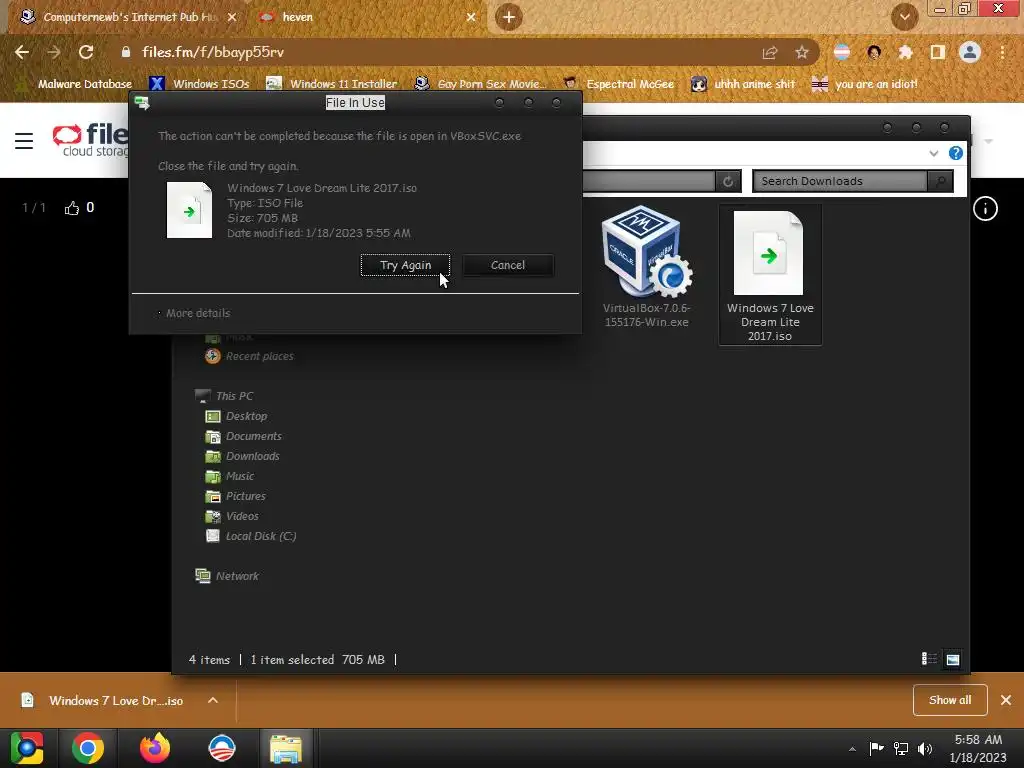Open Desktop folder in navigation pane

[236, 416]
